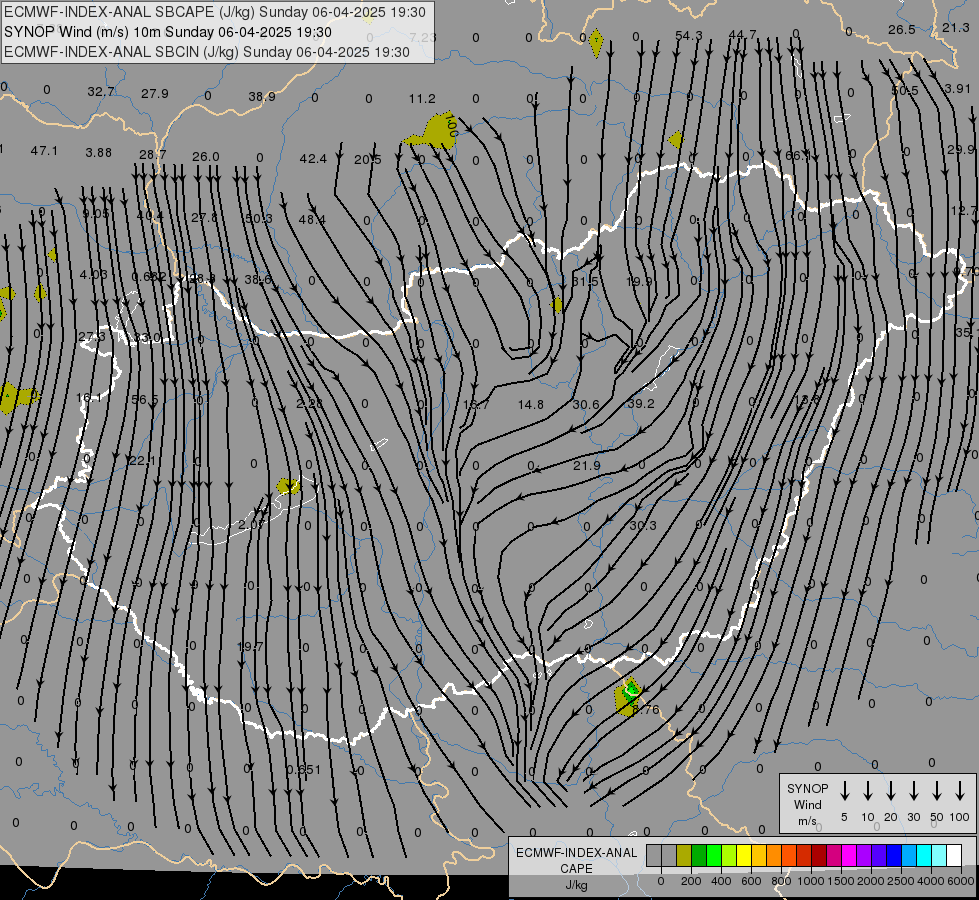Click the 48.4 value on the map
This screenshot has width=979, height=900.
point(312,219)
